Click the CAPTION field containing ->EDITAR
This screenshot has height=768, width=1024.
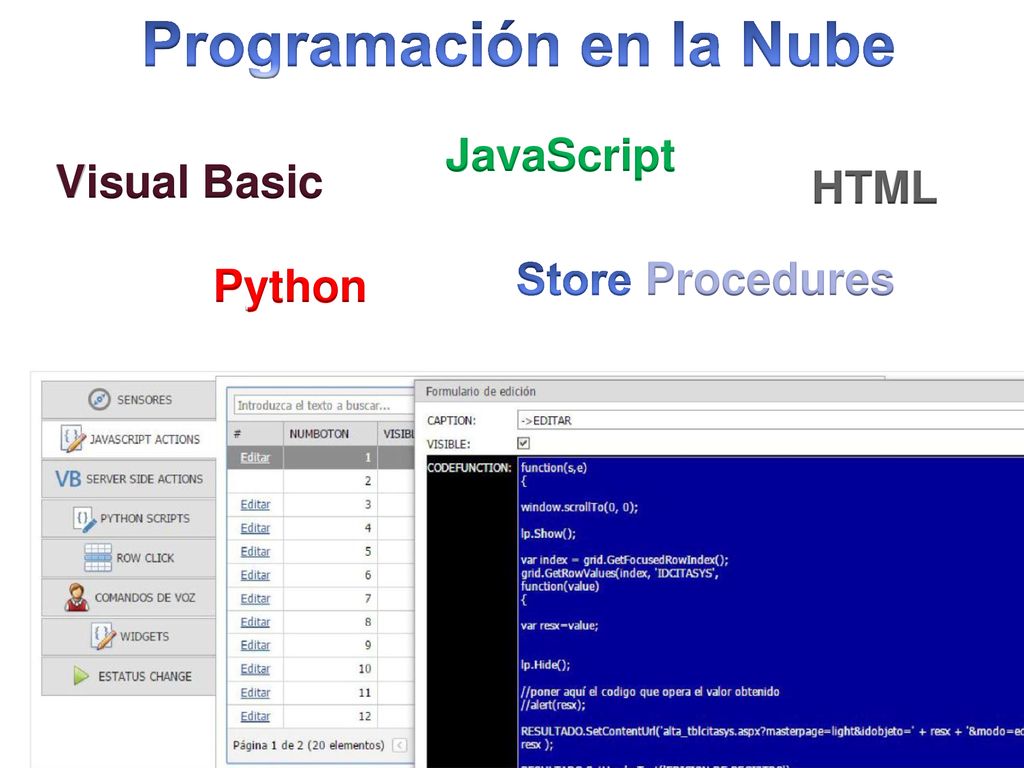771,421
